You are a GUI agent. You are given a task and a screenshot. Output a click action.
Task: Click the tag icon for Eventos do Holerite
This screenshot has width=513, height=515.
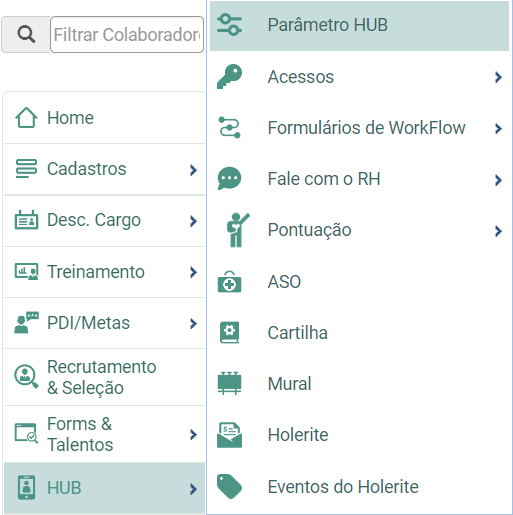tap(229, 486)
